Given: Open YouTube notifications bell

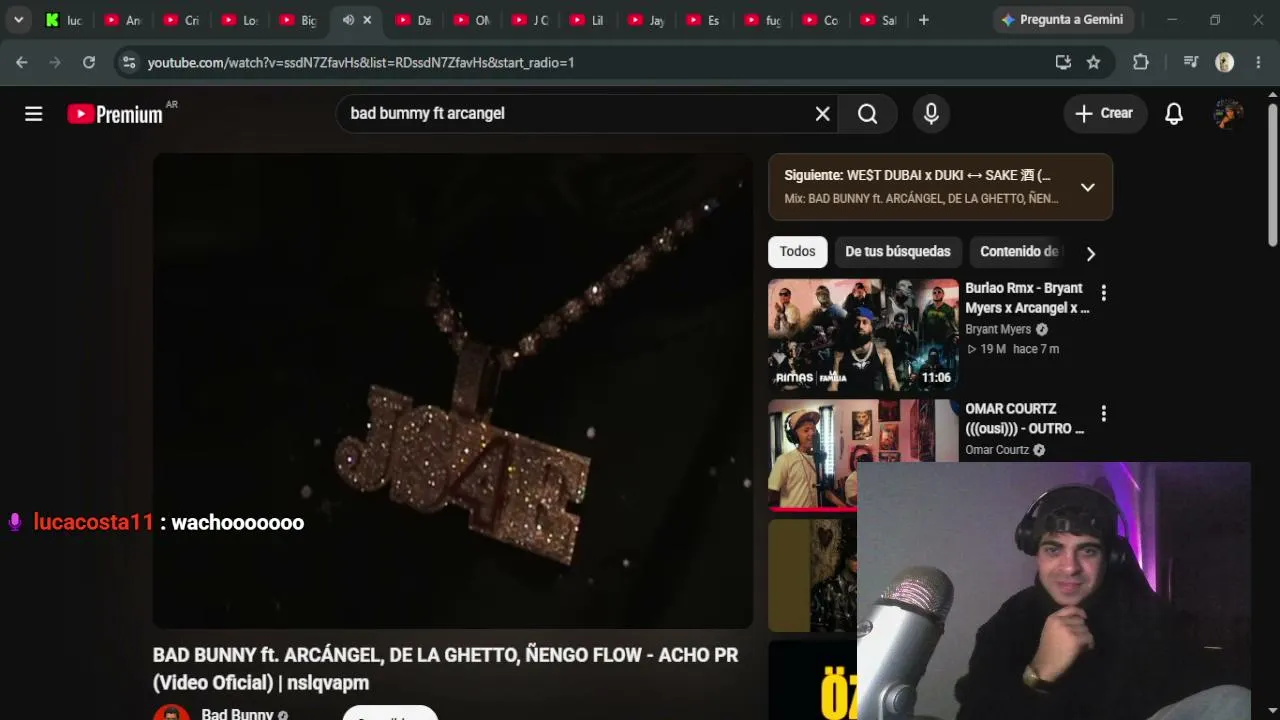Looking at the screenshot, I should click(x=1174, y=114).
